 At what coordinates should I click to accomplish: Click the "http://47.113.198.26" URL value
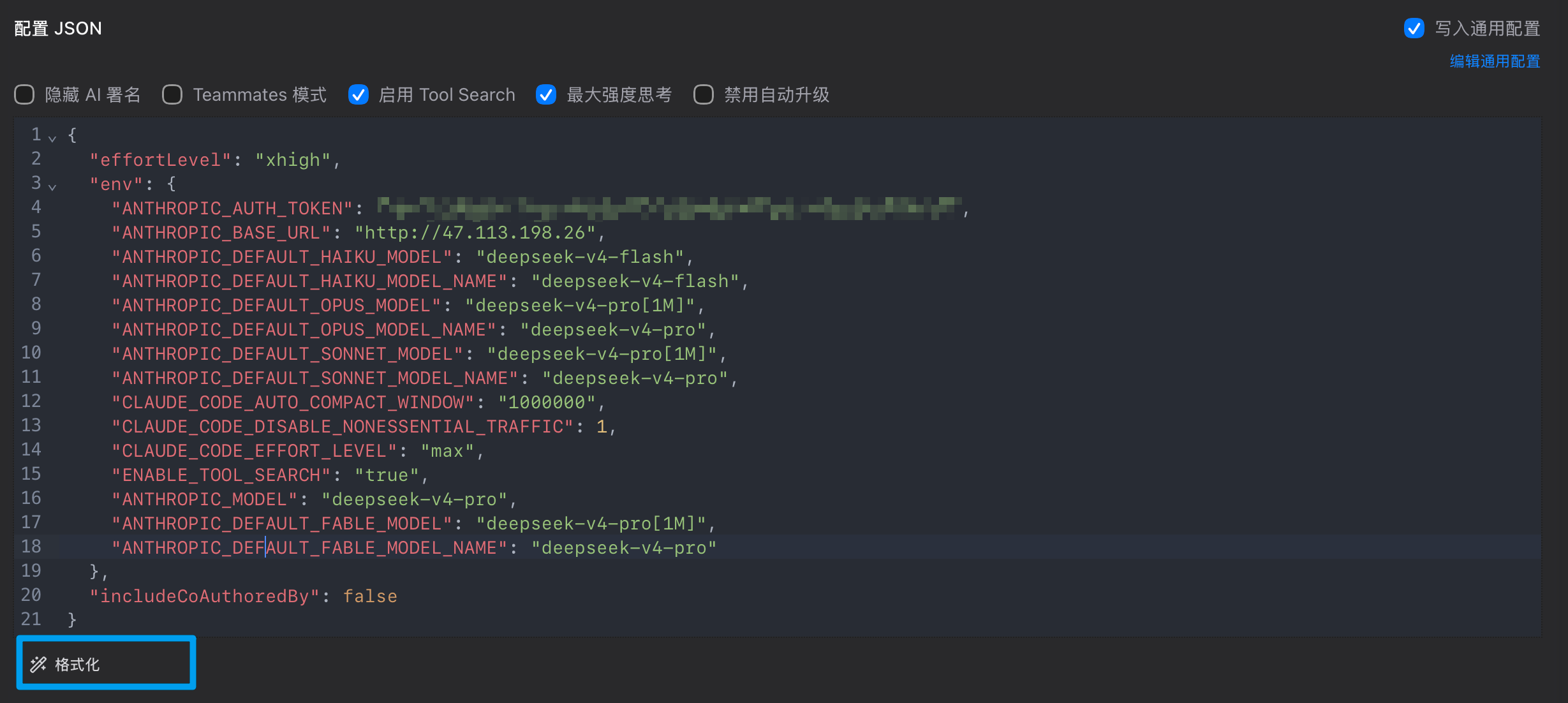tap(475, 232)
